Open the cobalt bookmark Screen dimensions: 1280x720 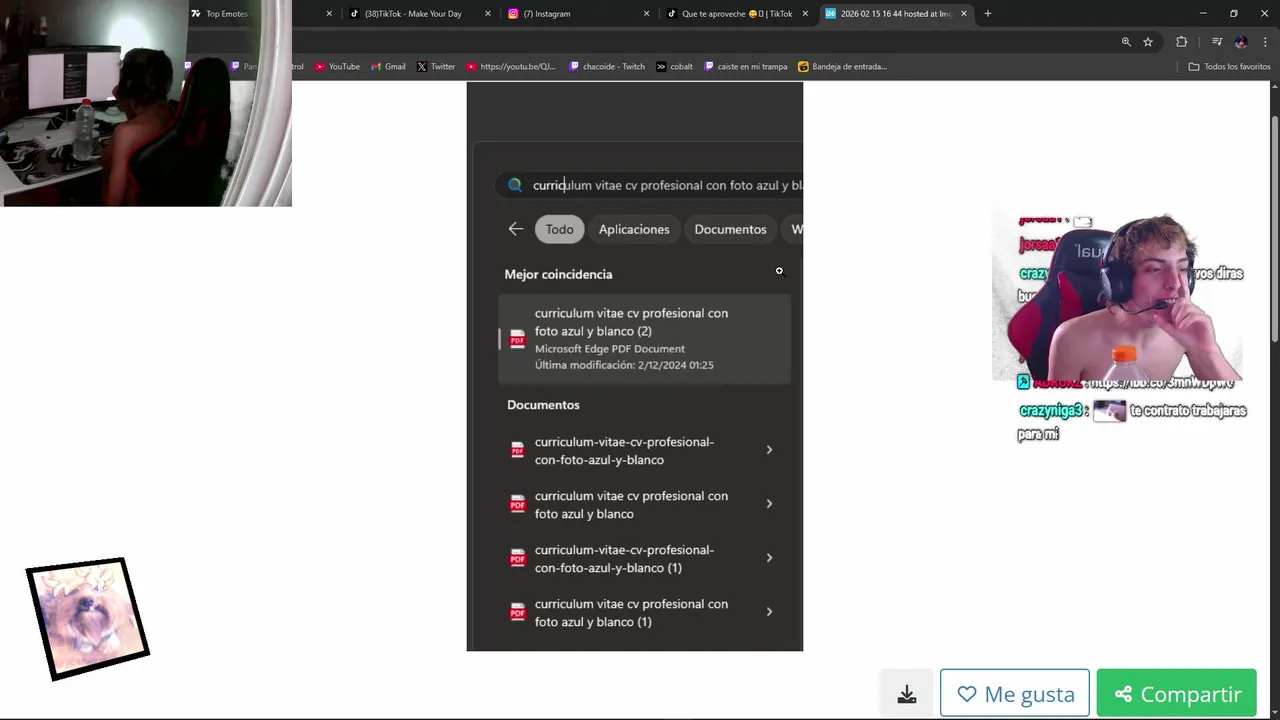click(x=675, y=67)
